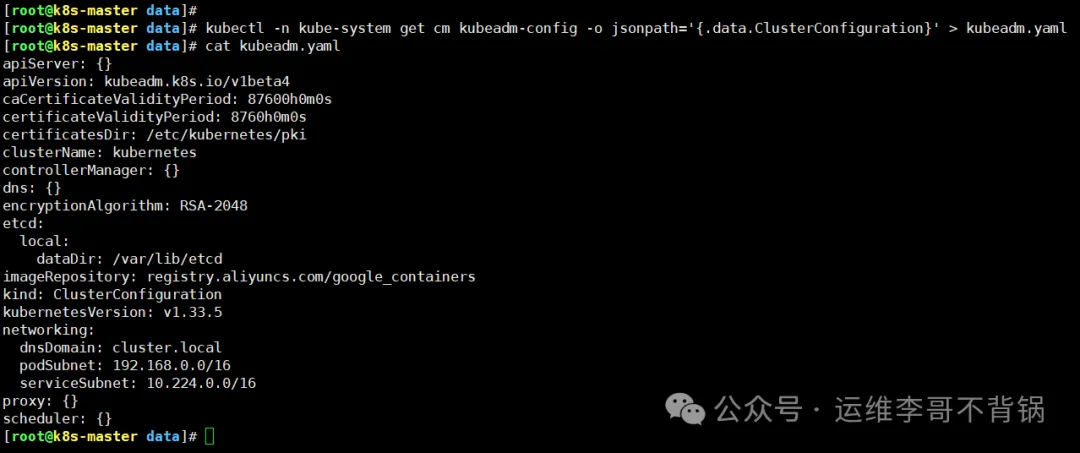The height and width of the screenshot is (453, 1080).
Task: Click the green cursor block at the prompt
Action: pyautogui.click(x=209, y=436)
